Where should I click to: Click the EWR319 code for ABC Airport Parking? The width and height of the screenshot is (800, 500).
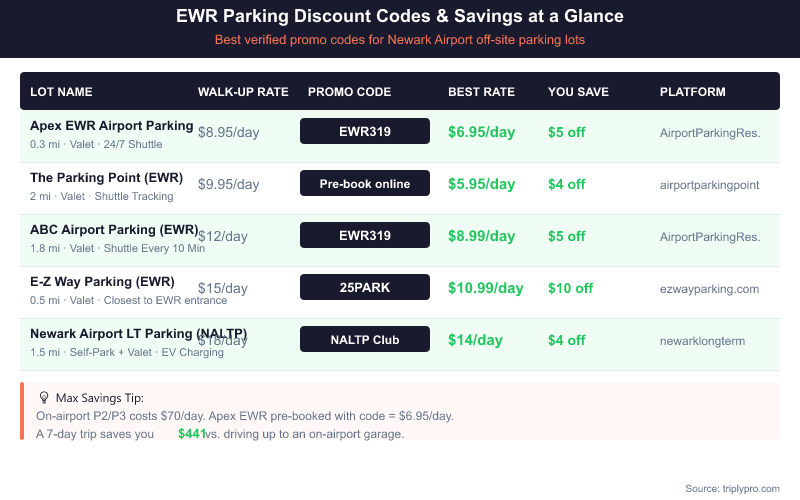(365, 236)
